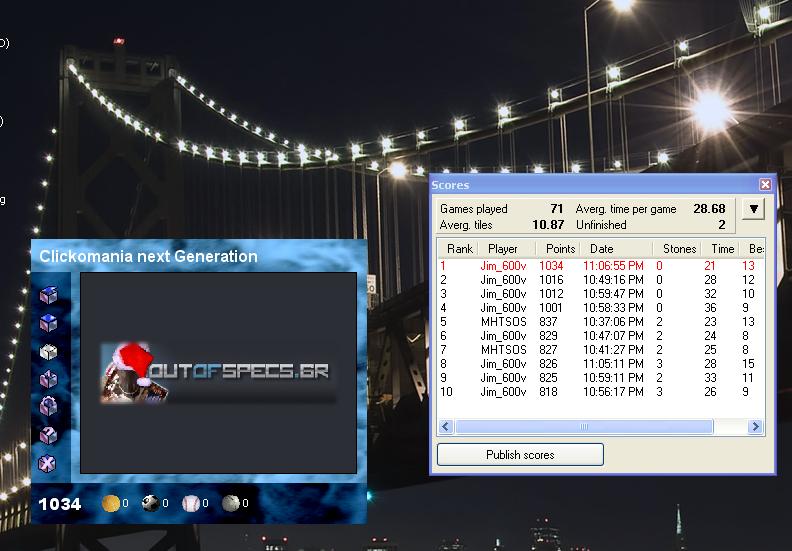Click the date 10:41:27 PM
Image resolution: width=792 pixels, height=551 pixels.
(613, 350)
